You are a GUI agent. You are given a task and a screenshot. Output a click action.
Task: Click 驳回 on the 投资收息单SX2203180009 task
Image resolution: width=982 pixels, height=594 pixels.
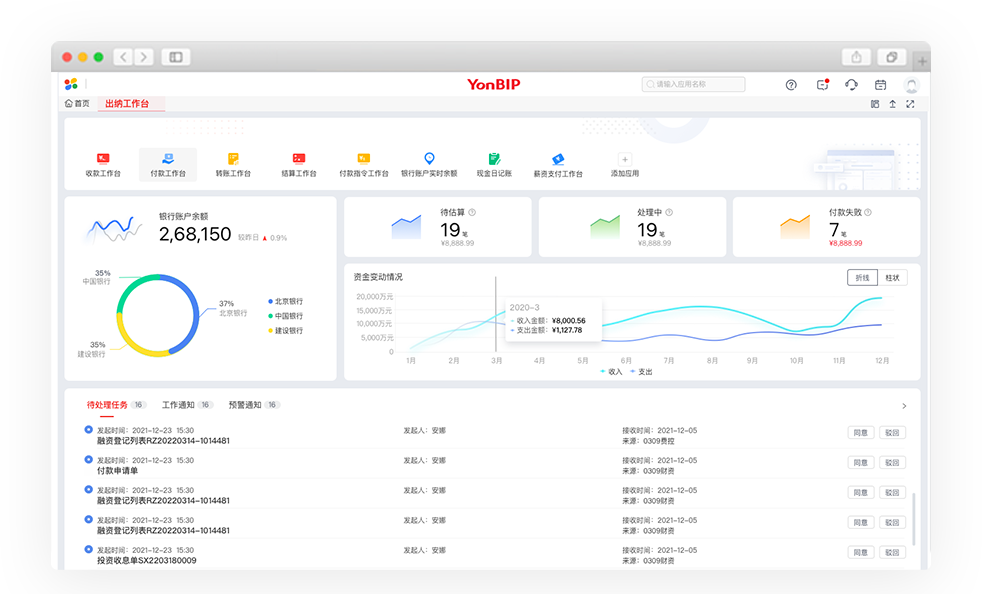pos(891,552)
